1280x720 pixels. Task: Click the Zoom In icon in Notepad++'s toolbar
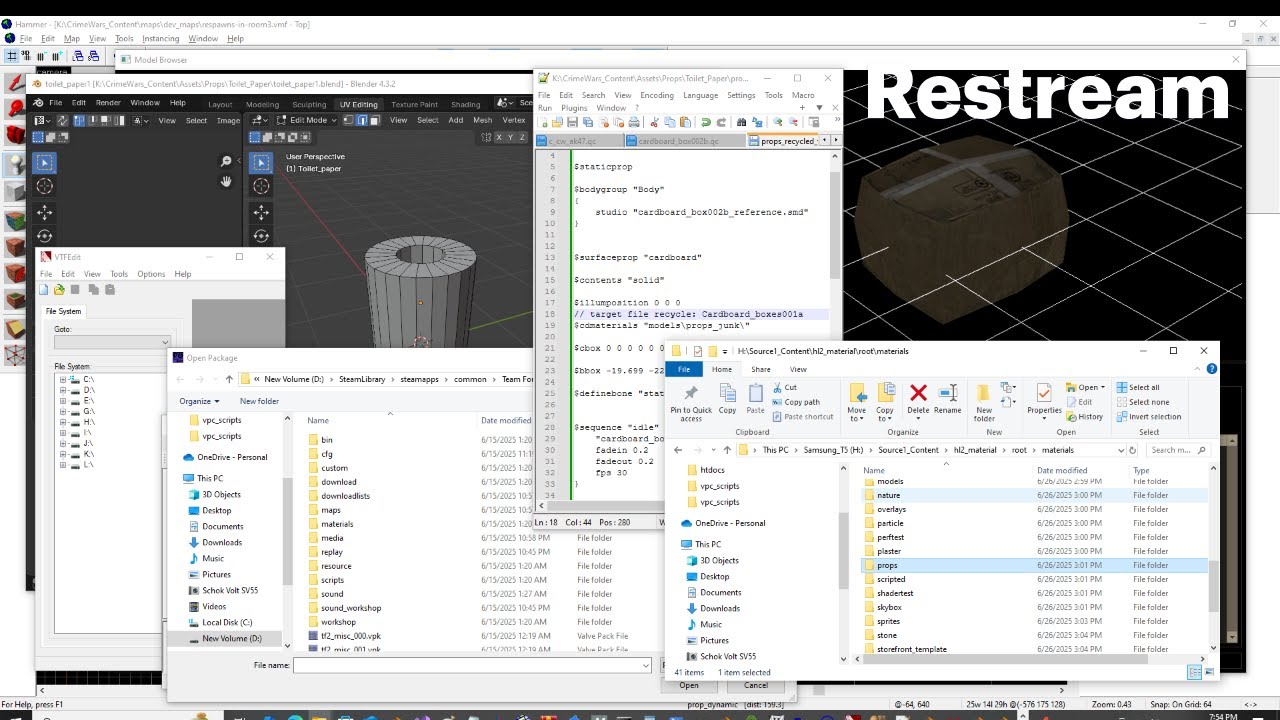click(776, 123)
